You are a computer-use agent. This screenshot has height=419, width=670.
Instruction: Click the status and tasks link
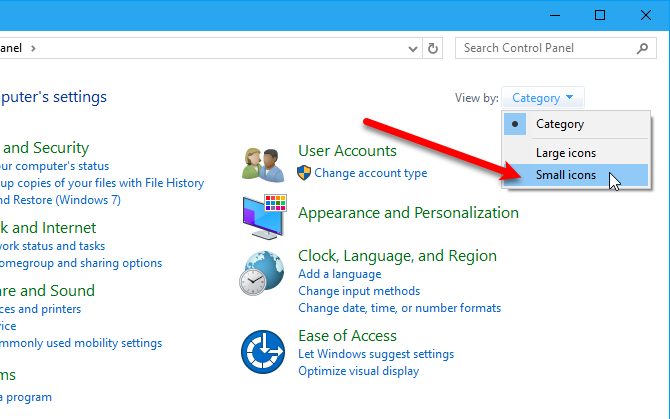tap(52, 246)
